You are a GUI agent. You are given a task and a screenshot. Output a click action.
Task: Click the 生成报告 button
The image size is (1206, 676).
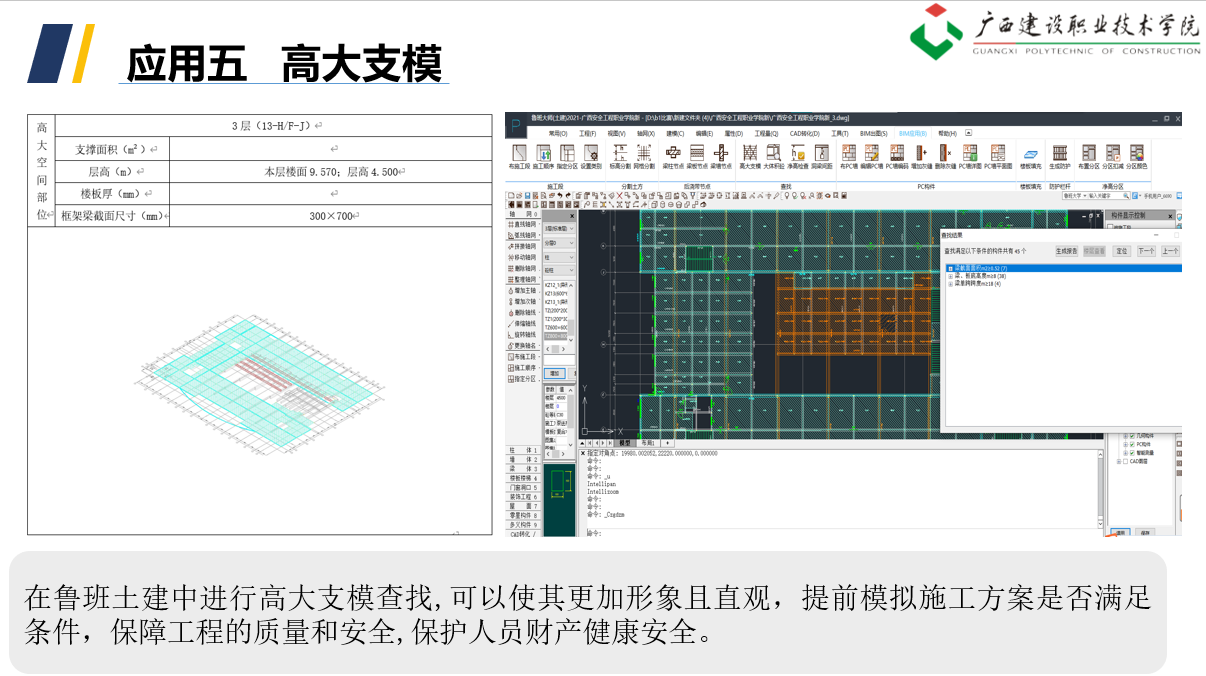(1066, 251)
